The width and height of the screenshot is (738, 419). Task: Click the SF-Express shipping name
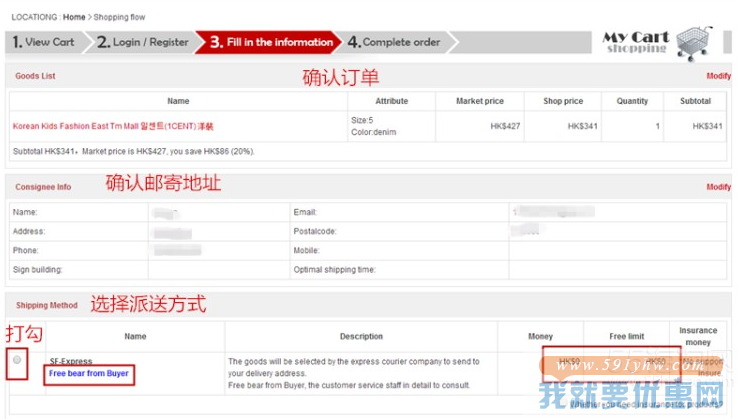71,361
